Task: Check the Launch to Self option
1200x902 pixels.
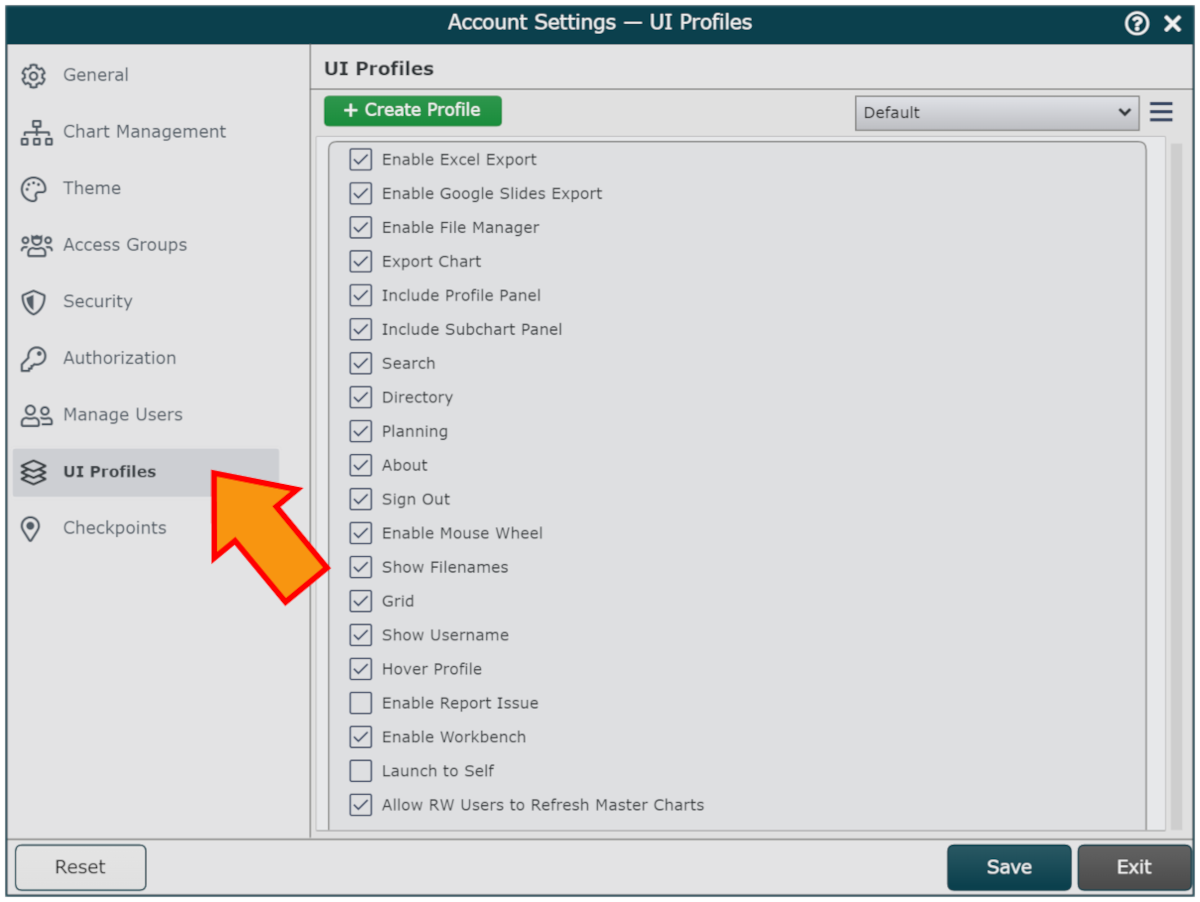Action: click(x=361, y=771)
